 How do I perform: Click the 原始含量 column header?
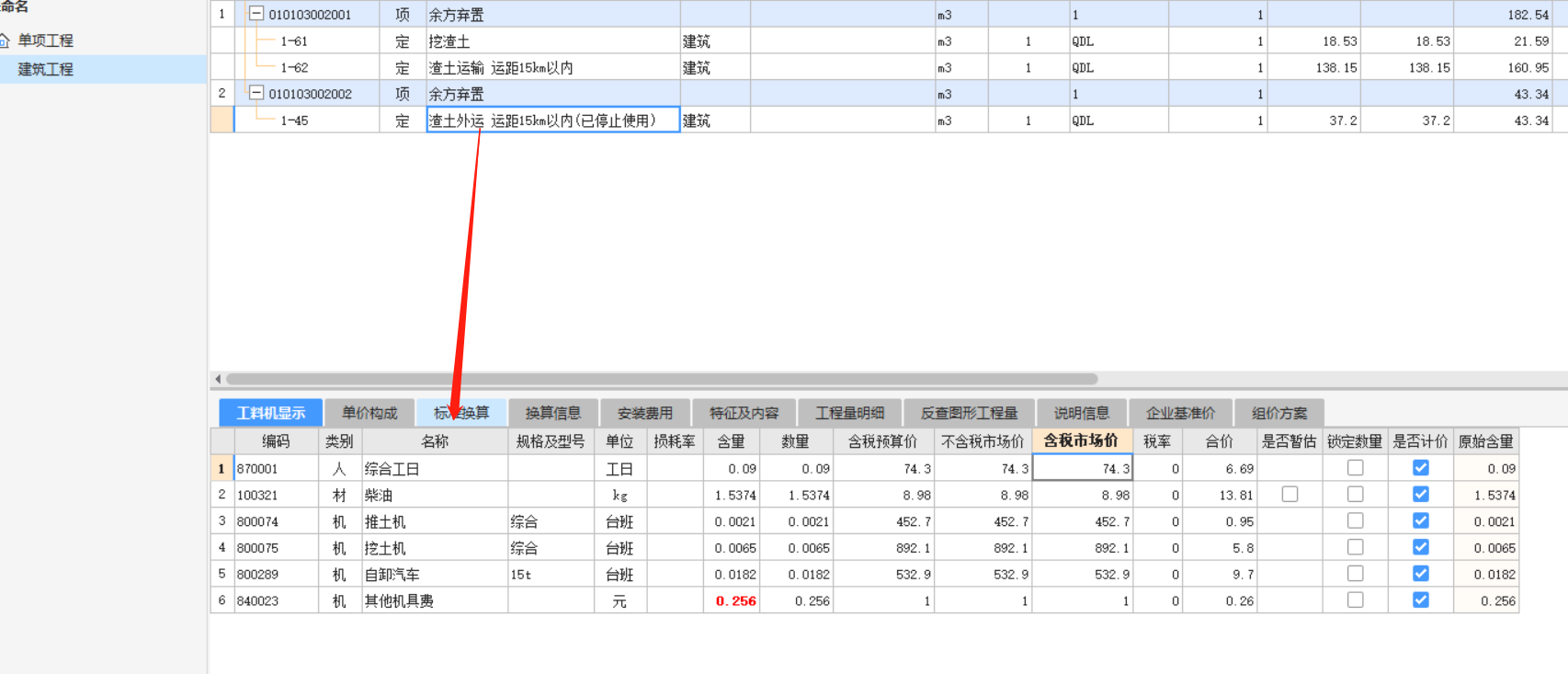click(x=1486, y=441)
